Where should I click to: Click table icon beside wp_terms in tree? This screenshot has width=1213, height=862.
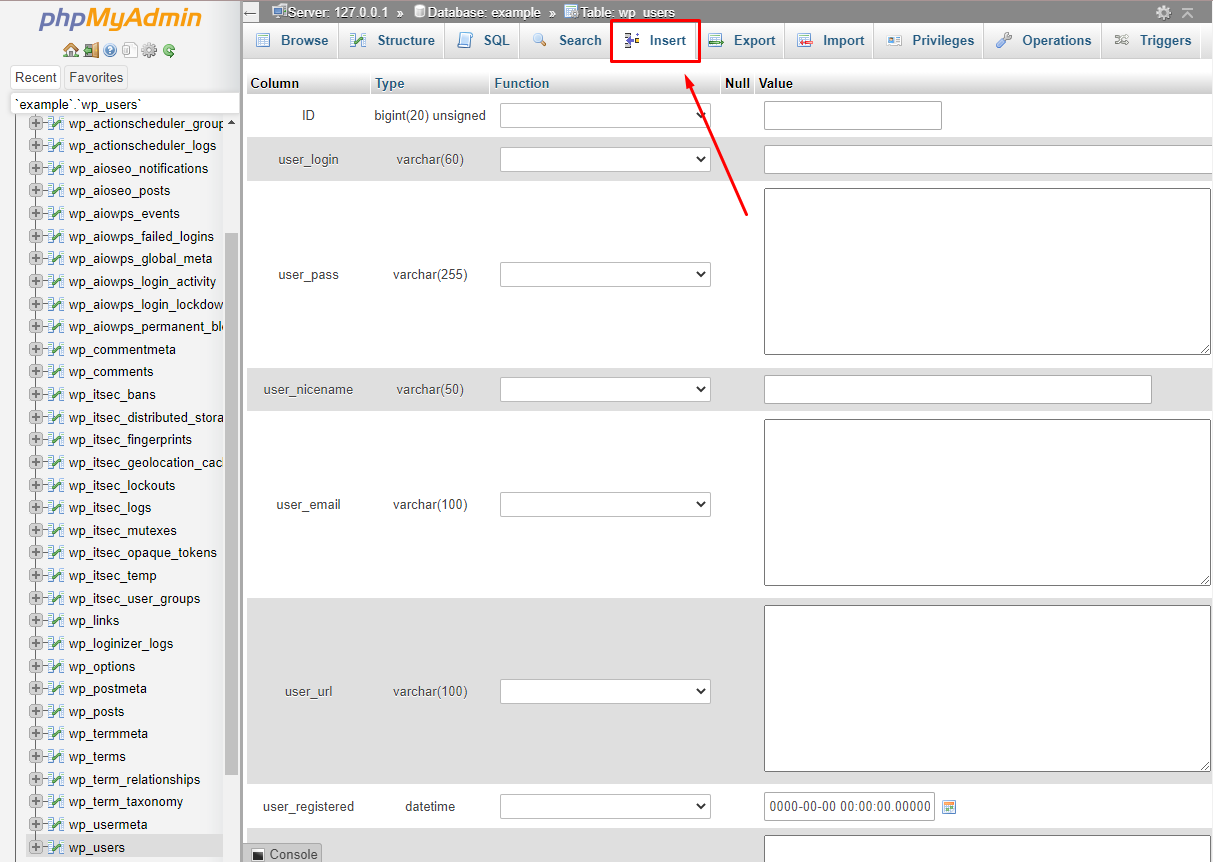[56, 756]
